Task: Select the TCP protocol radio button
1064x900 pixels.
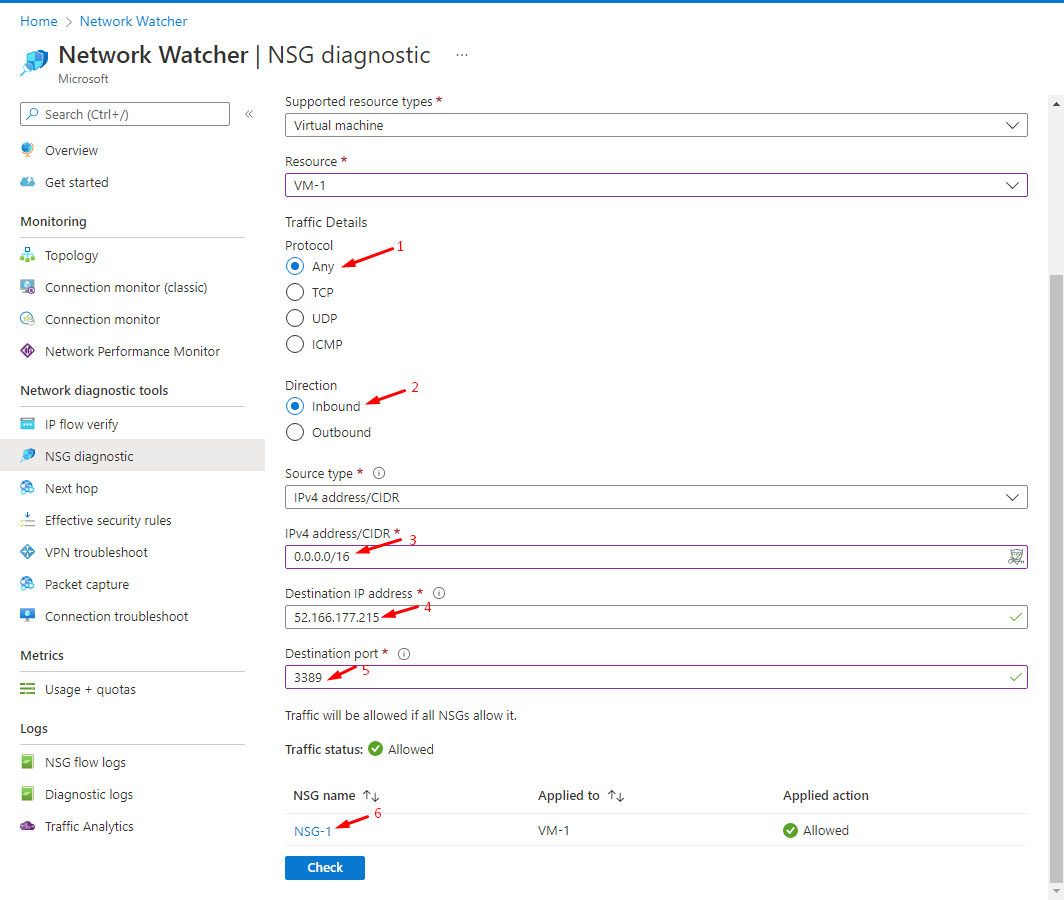Action: [x=294, y=292]
